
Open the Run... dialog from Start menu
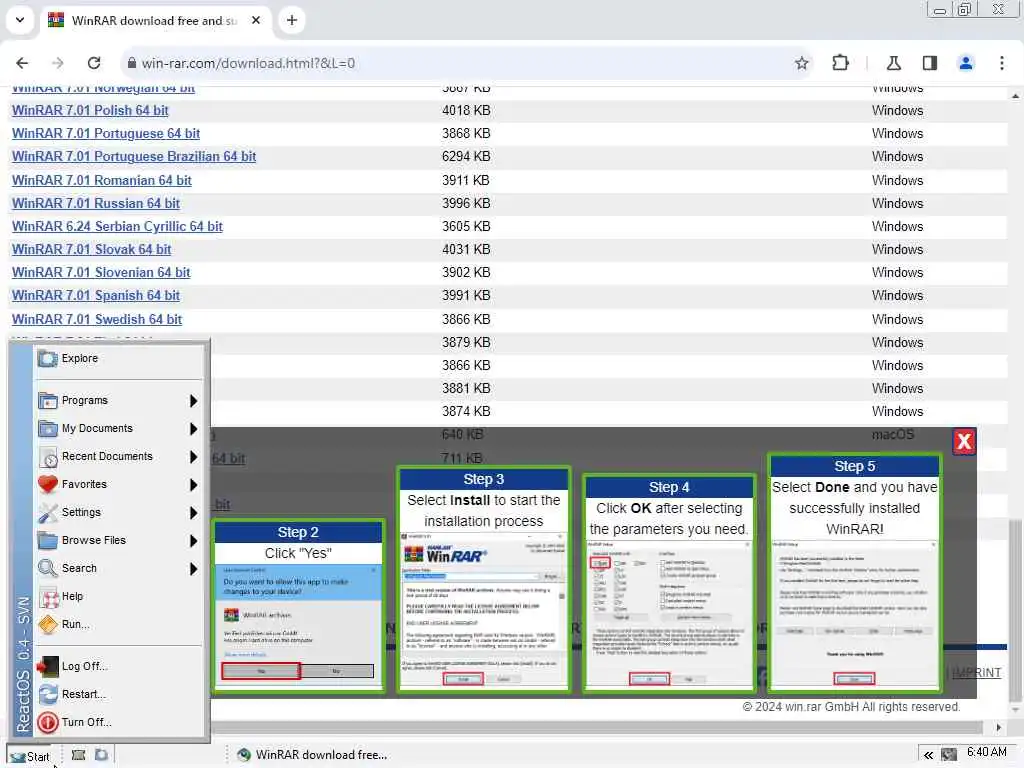pos(119,625)
